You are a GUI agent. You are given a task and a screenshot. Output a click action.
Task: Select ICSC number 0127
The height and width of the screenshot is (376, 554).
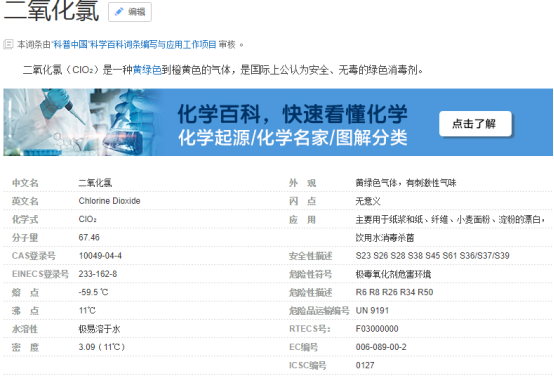click(365, 365)
